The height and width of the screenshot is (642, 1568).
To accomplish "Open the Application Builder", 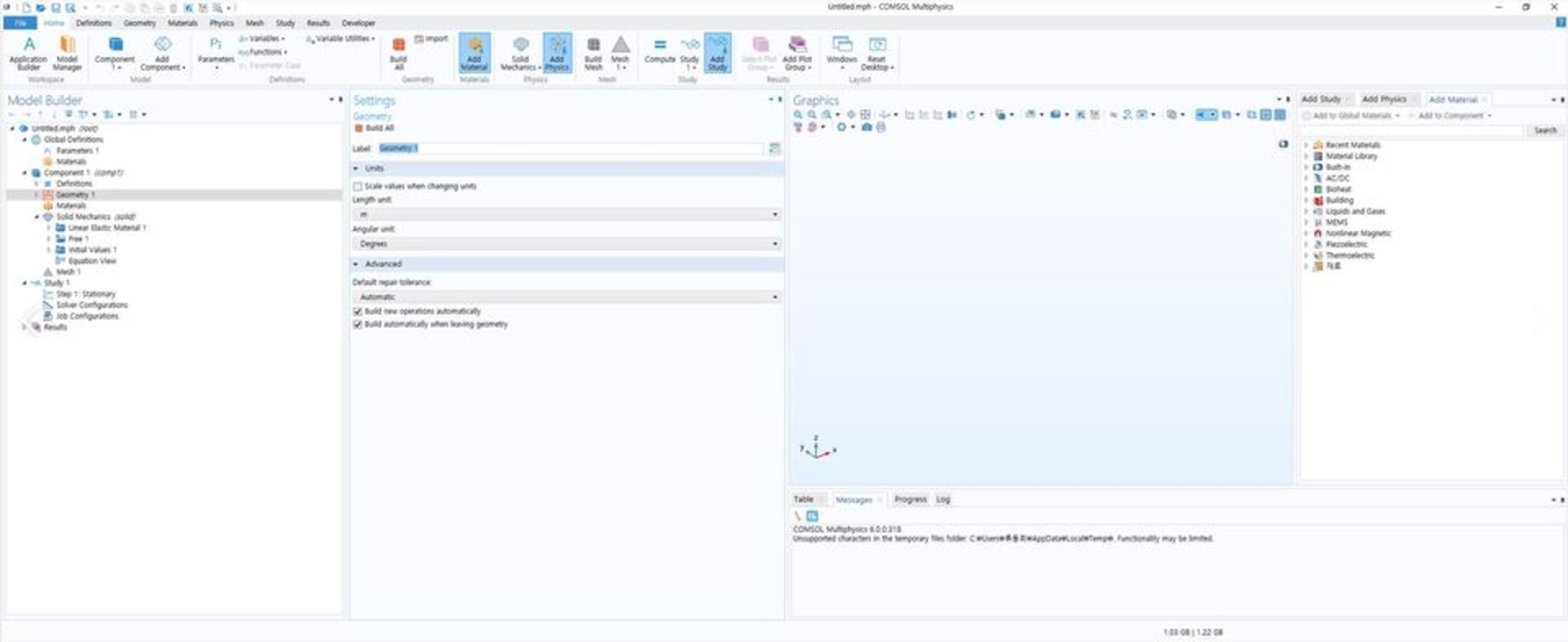I will coord(28,53).
